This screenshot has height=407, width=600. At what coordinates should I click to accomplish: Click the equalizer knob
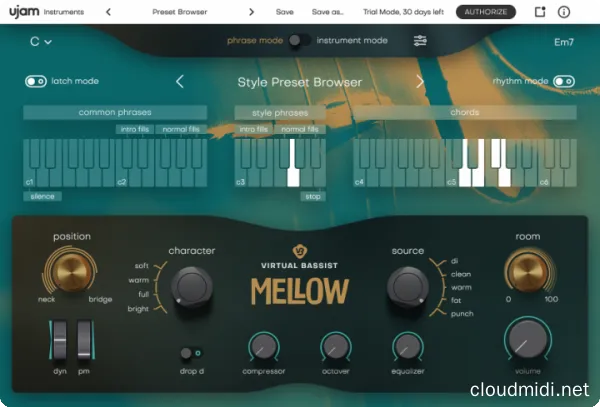(407, 347)
